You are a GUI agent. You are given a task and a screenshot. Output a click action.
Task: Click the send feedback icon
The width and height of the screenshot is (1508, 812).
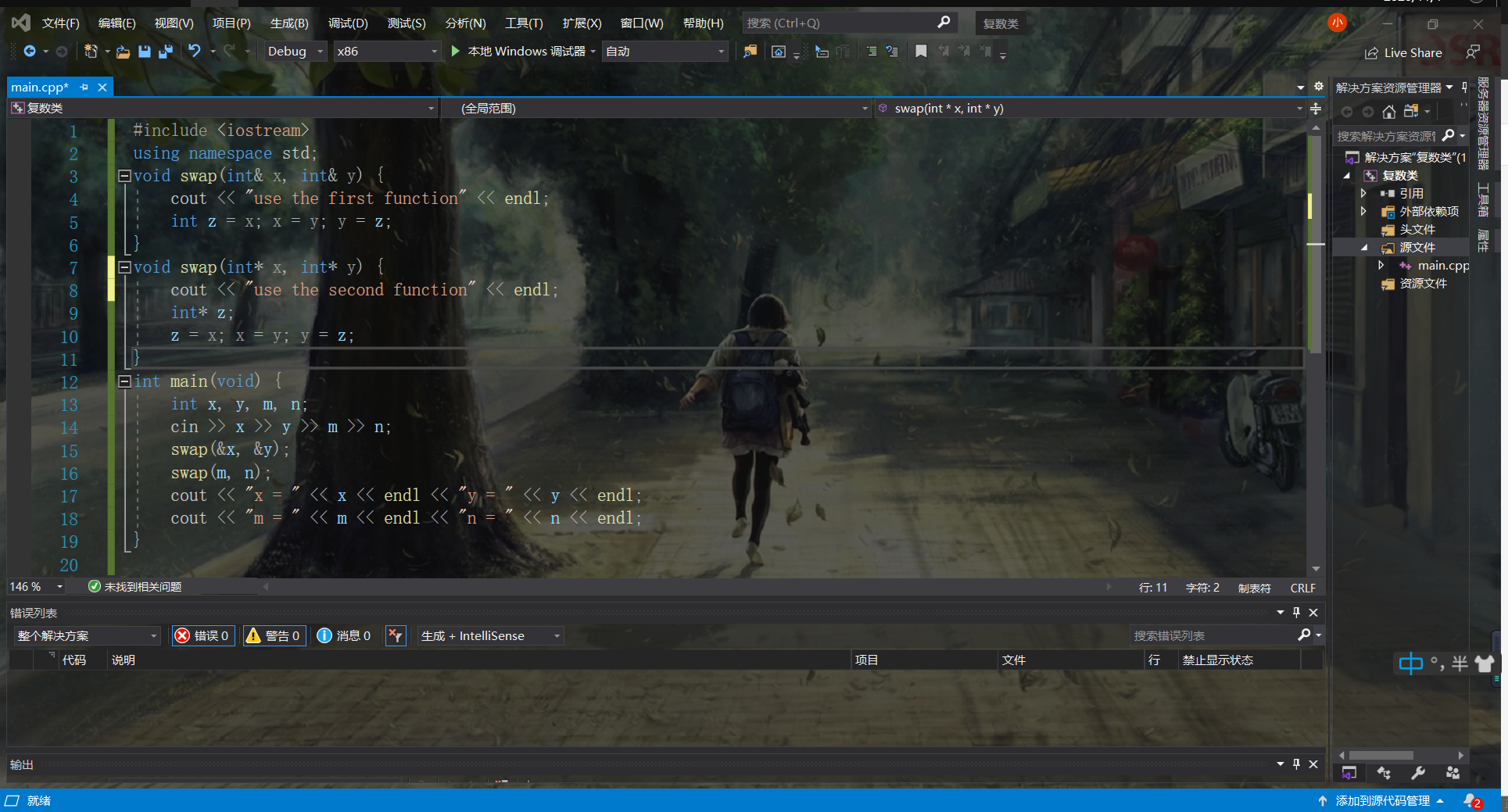click(1473, 52)
